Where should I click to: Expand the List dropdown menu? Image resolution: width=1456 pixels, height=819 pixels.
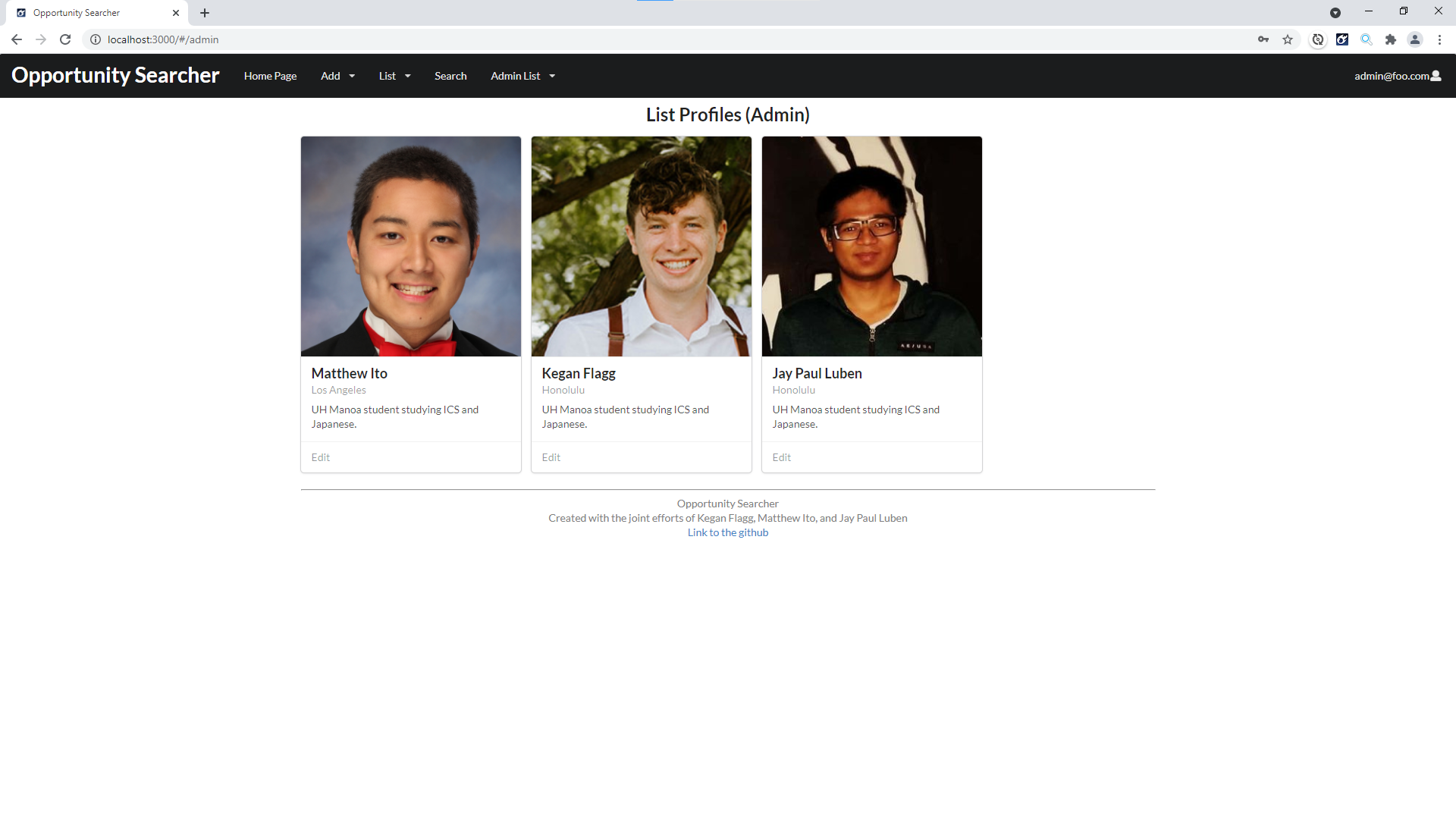point(394,76)
